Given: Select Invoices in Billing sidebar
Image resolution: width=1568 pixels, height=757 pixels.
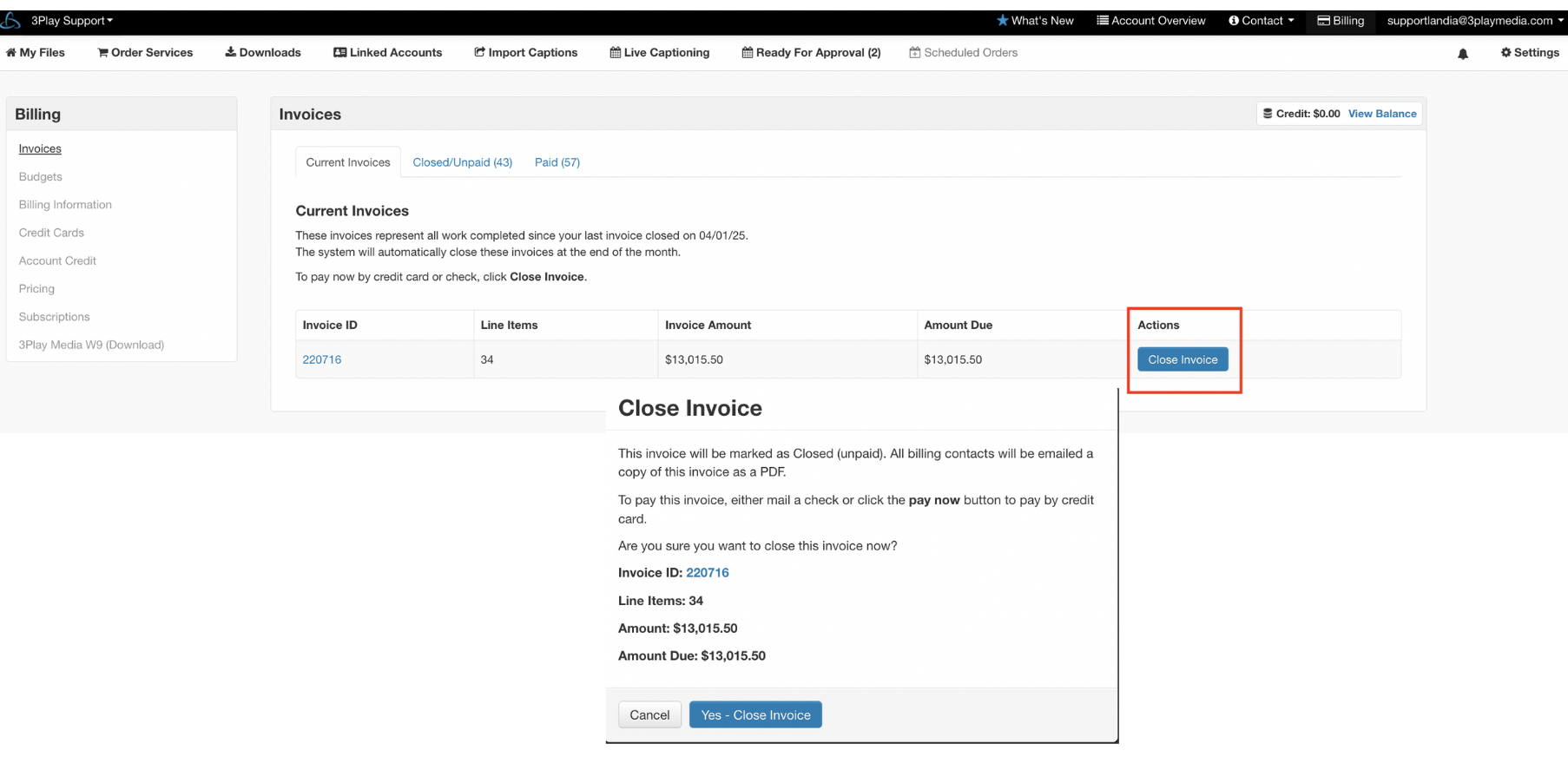Looking at the screenshot, I should 40,148.
